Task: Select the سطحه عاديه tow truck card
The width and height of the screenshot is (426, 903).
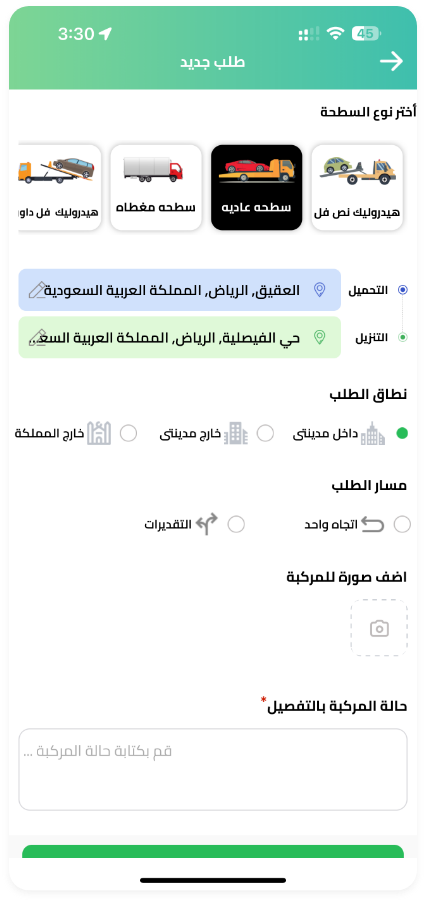Action: (x=257, y=187)
